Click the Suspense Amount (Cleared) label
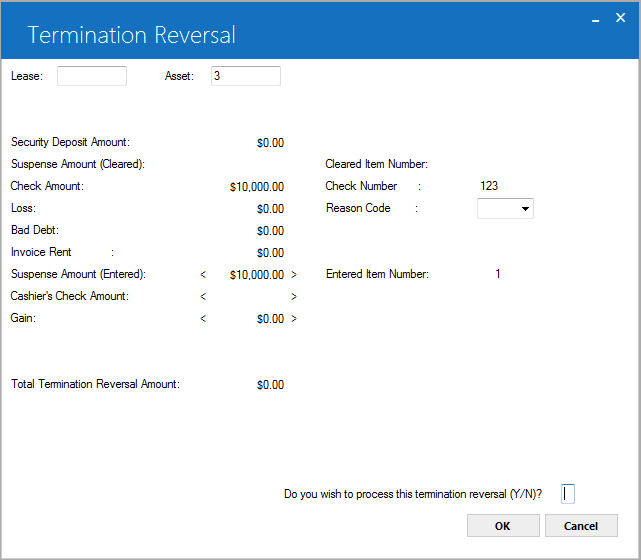This screenshot has height=560, width=641. [x=78, y=164]
